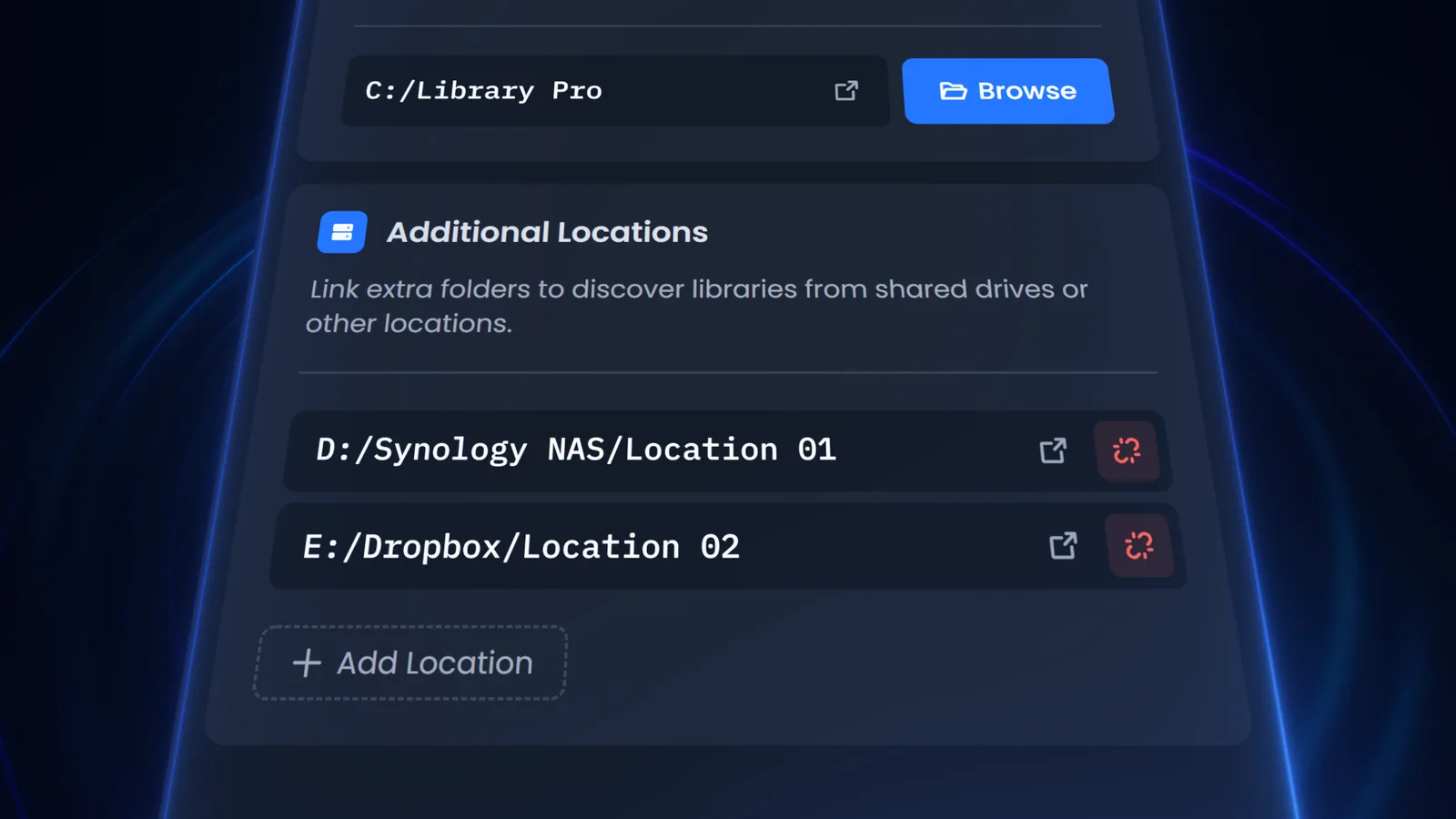Add a new location
Viewport: 1456px width, 819px height.
pyautogui.click(x=410, y=662)
